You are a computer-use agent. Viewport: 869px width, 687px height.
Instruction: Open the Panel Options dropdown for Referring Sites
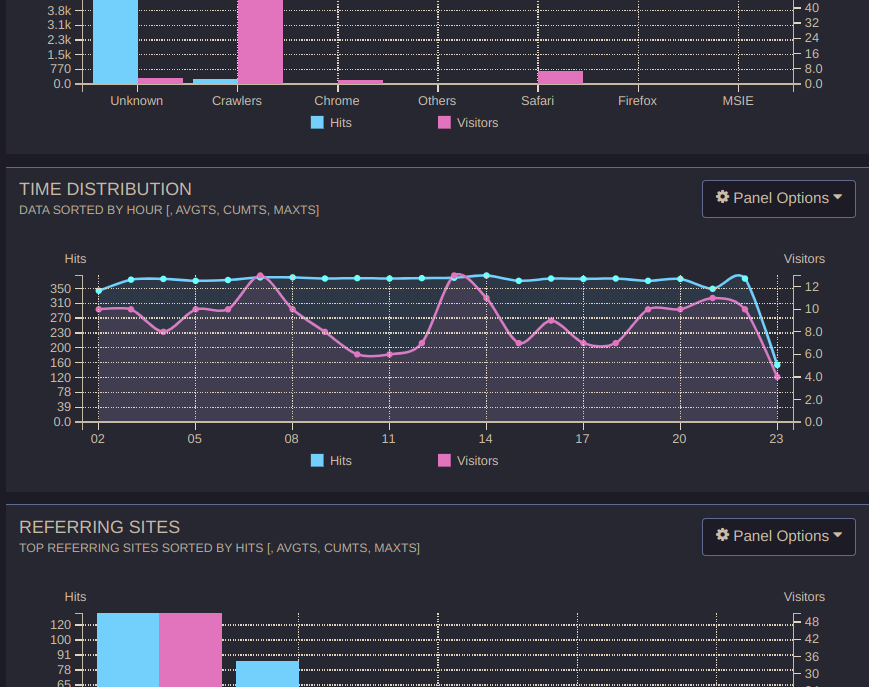pyautogui.click(x=778, y=536)
